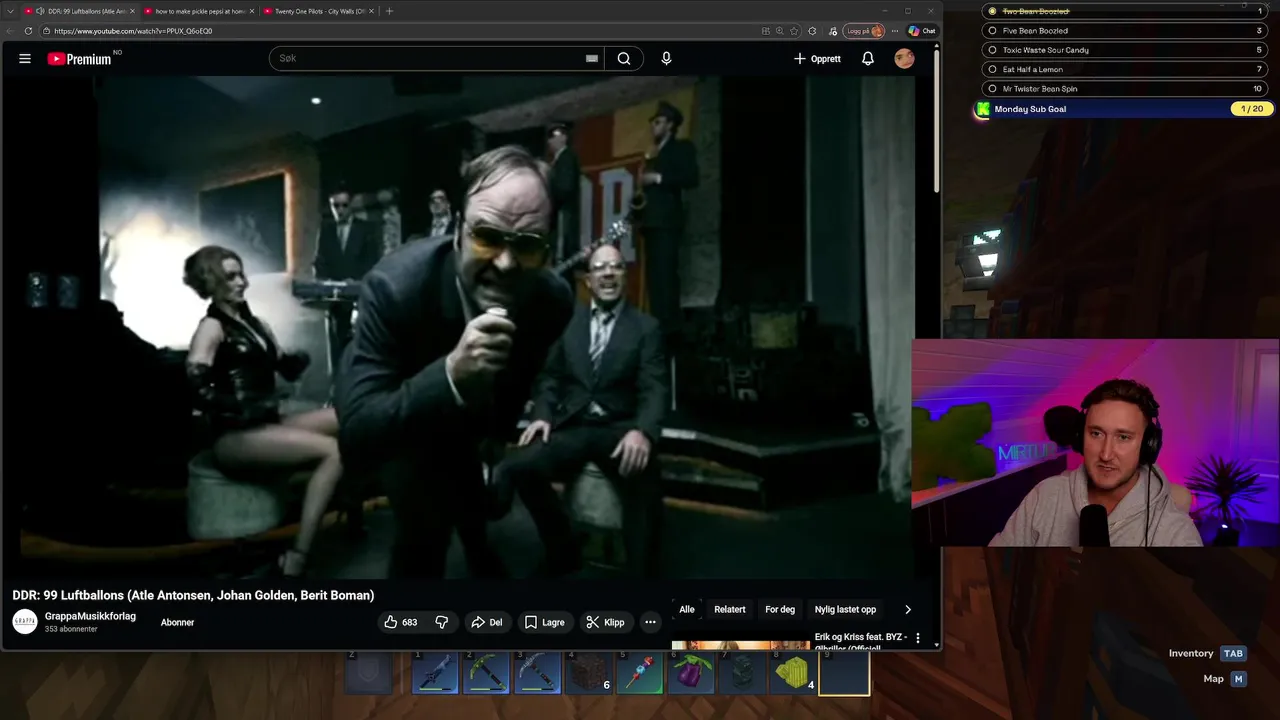
Task: Mute the DDR tab via speaker icon
Action: click(40, 11)
